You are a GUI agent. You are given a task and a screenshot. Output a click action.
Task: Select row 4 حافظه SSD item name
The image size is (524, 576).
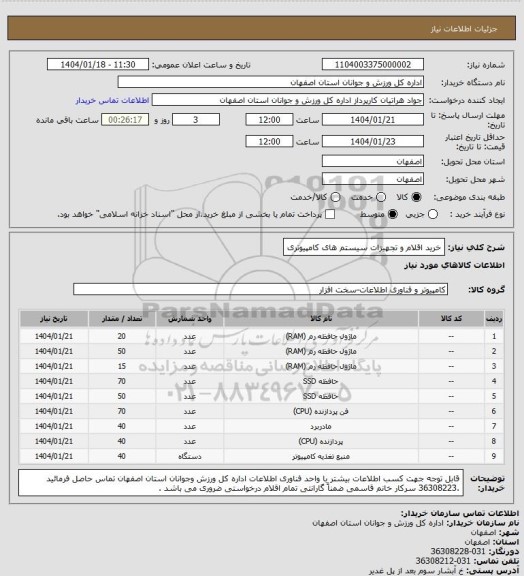click(320, 381)
